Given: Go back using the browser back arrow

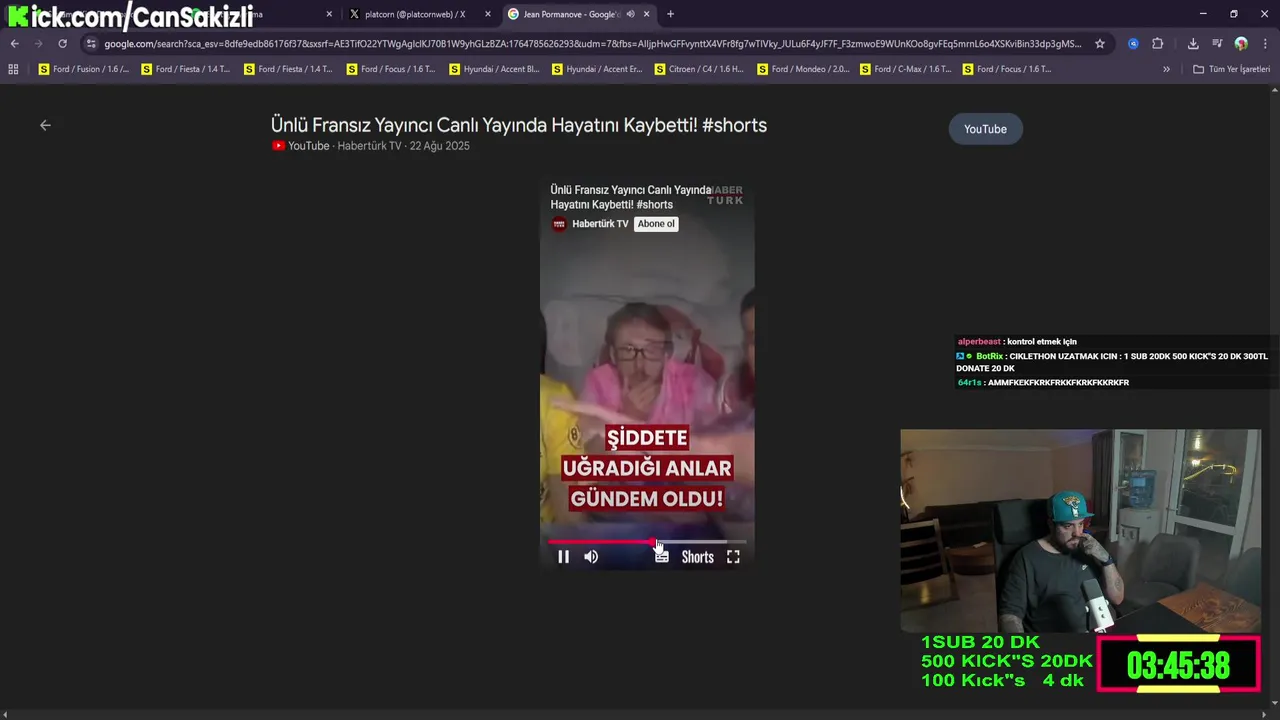Looking at the screenshot, I should (14, 44).
